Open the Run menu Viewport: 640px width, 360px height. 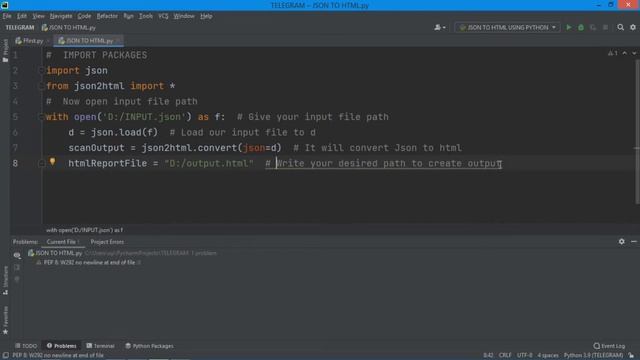click(x=128, y=16)
